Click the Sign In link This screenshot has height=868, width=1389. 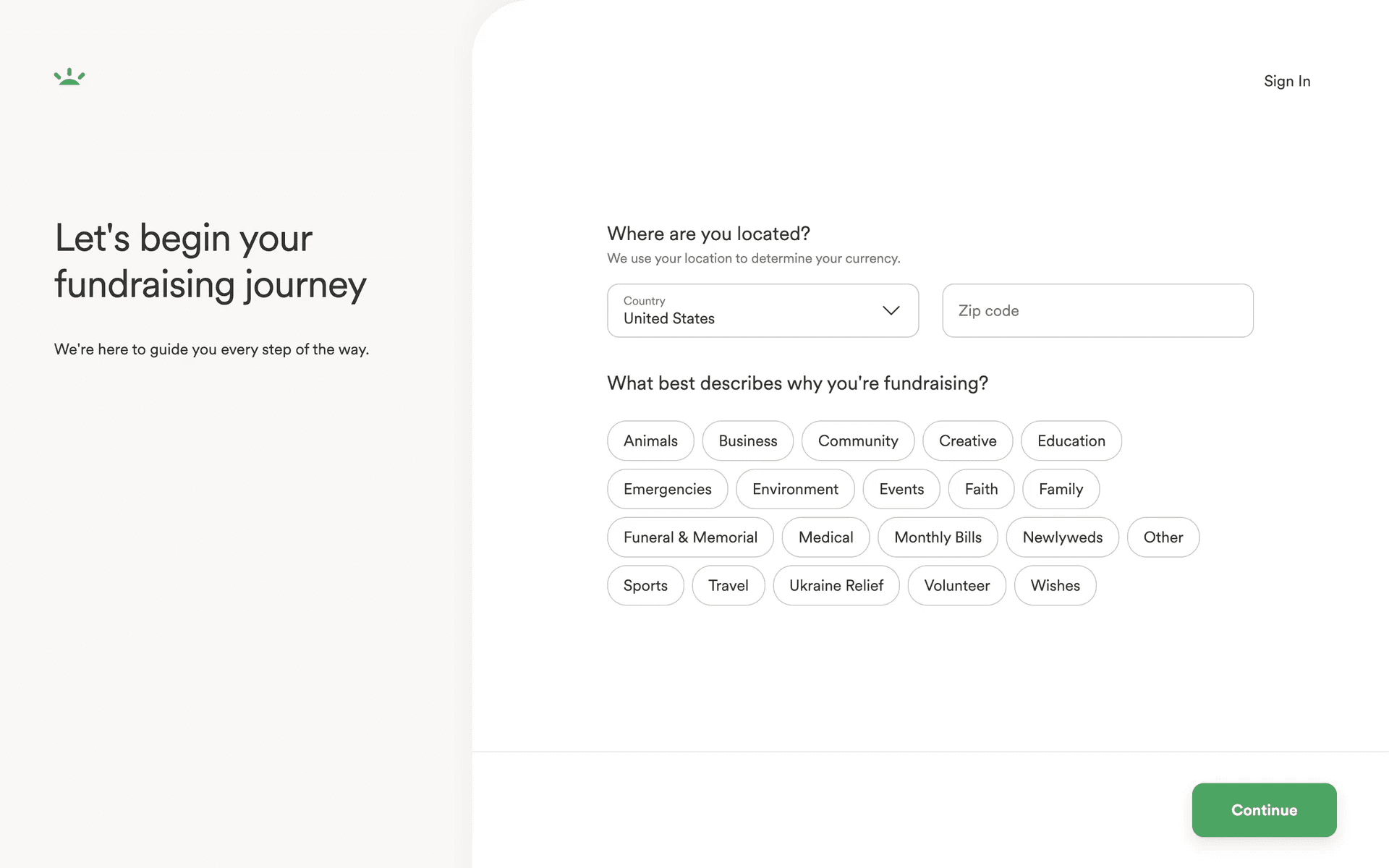pyautogui.click(x=1287, y=81)
